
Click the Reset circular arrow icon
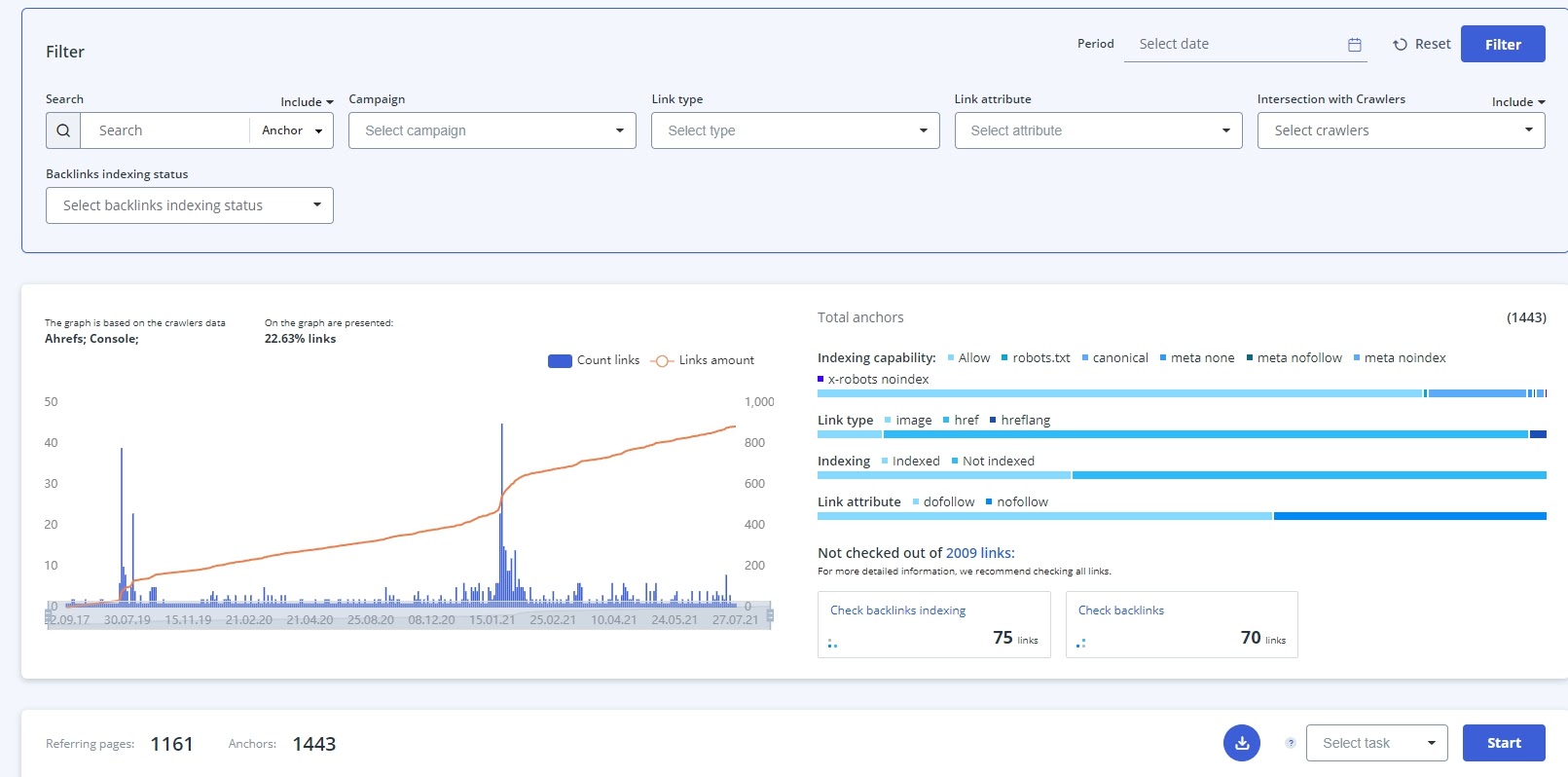(x=1400, y=45)
